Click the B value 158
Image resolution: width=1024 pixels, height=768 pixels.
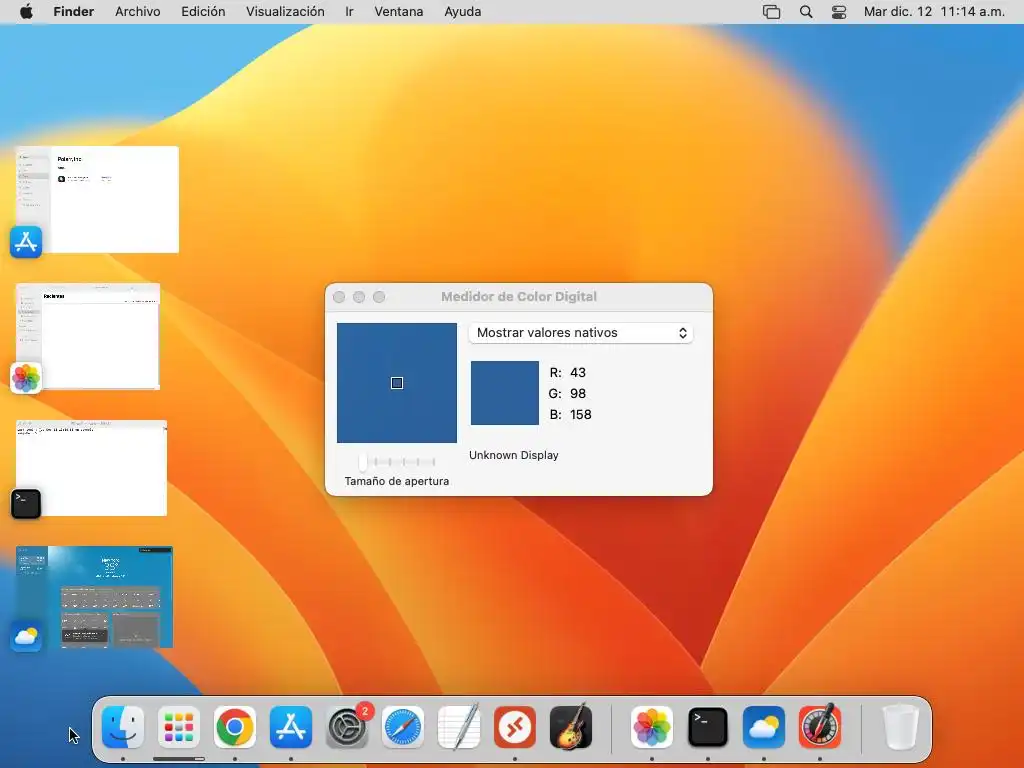click(x=581, y=415)
